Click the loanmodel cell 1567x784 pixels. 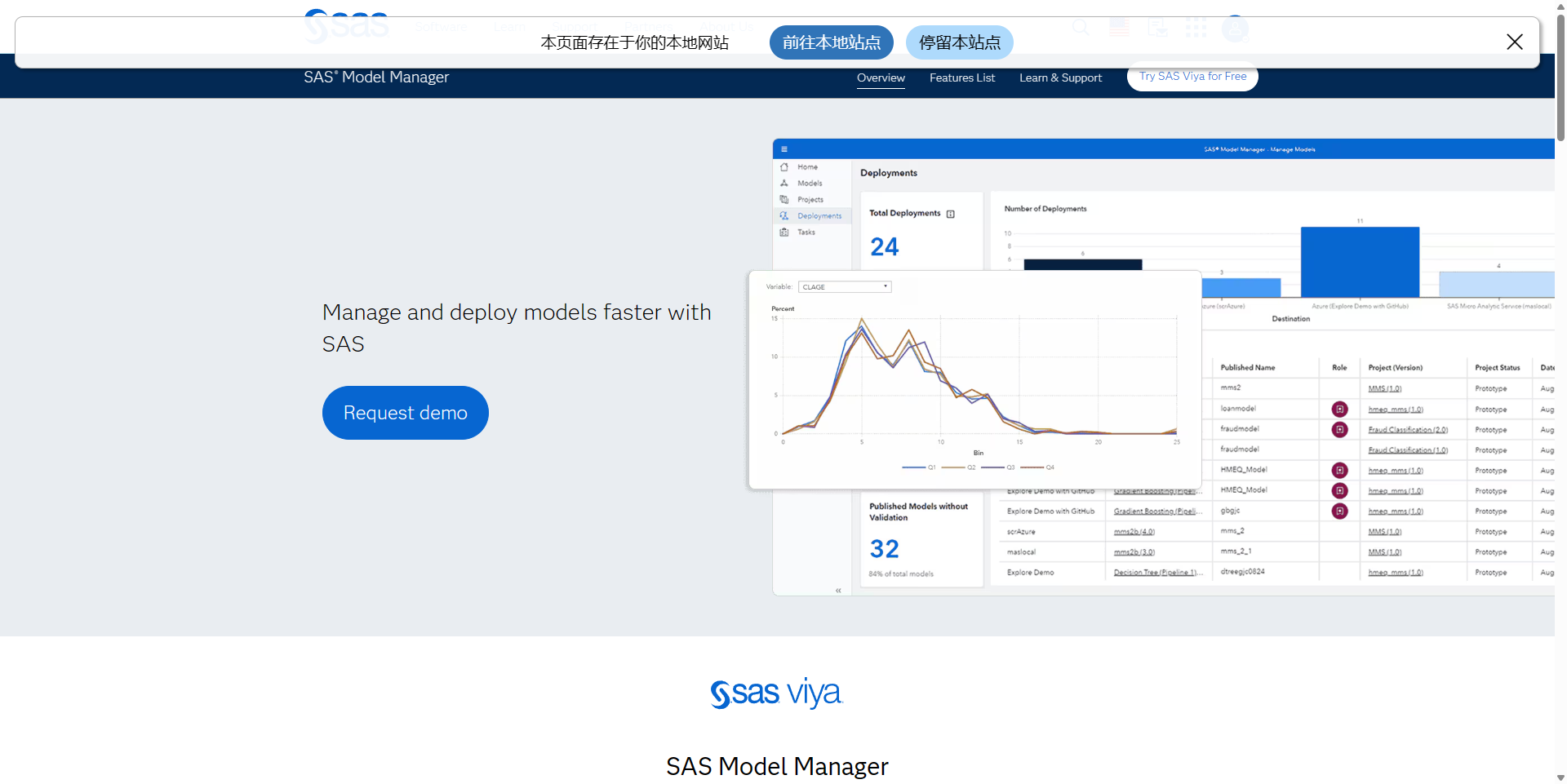[1238, 409]
